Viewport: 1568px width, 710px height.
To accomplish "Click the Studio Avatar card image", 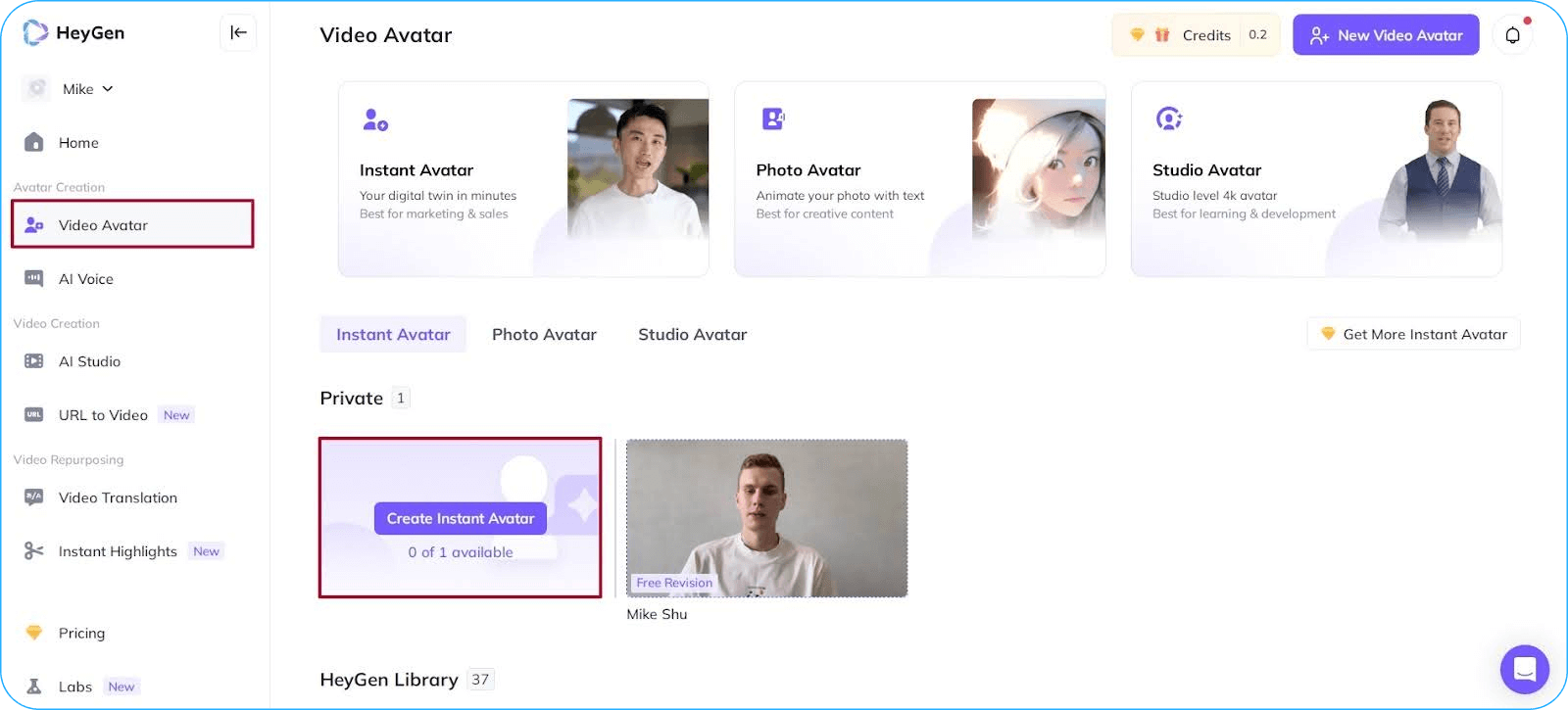I will tap(1440, 169).
